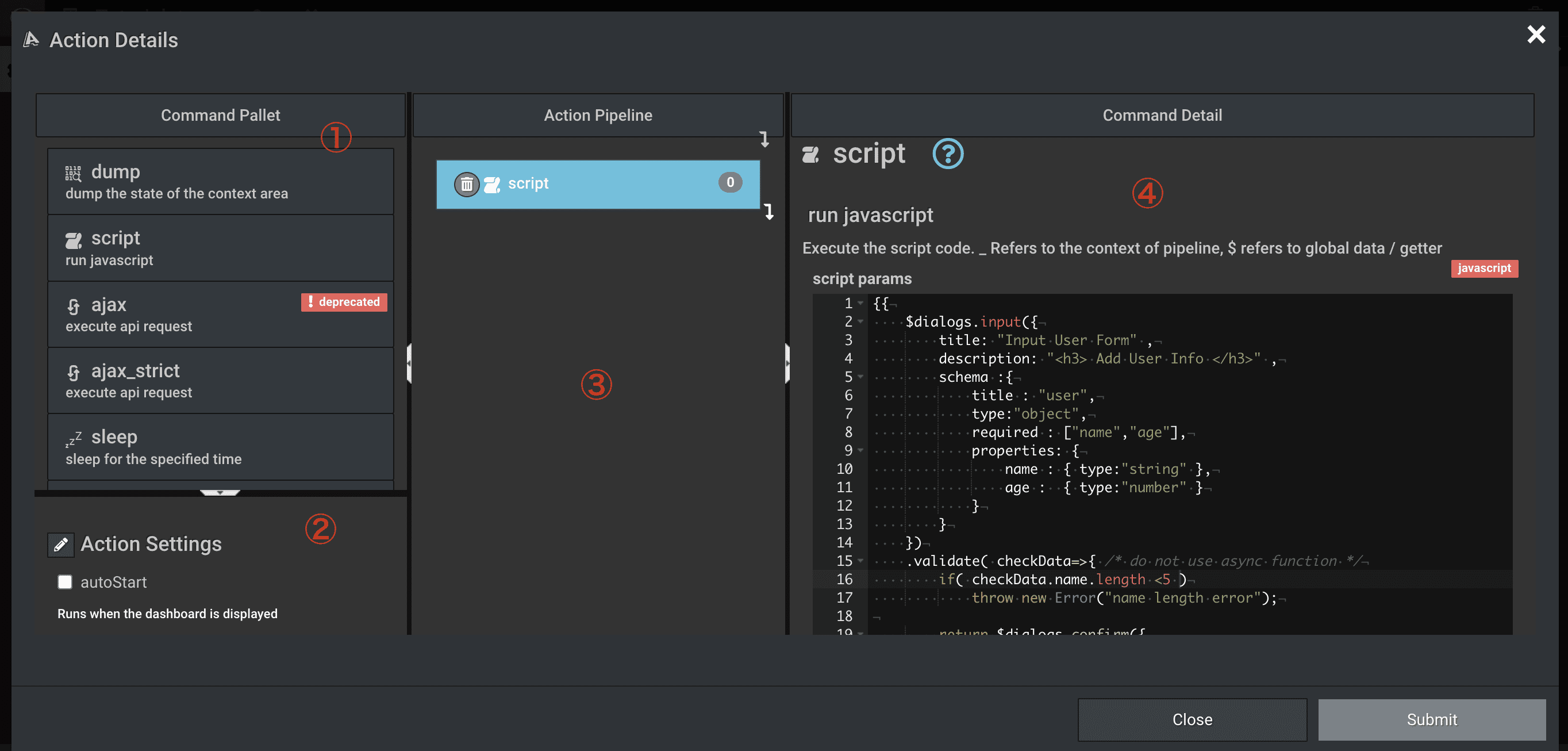Collapse the Command Detail with the right splitter handle
This screenshot has height=751, width=1568.
787,363
